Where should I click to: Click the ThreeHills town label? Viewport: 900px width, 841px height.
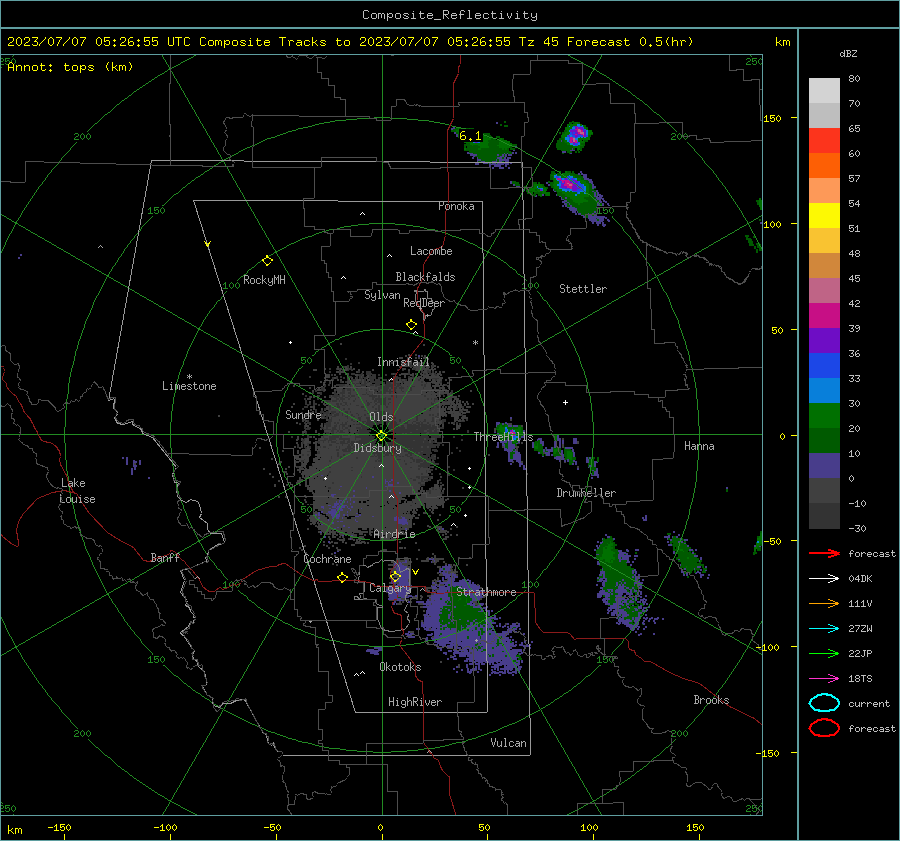(503, 437)
